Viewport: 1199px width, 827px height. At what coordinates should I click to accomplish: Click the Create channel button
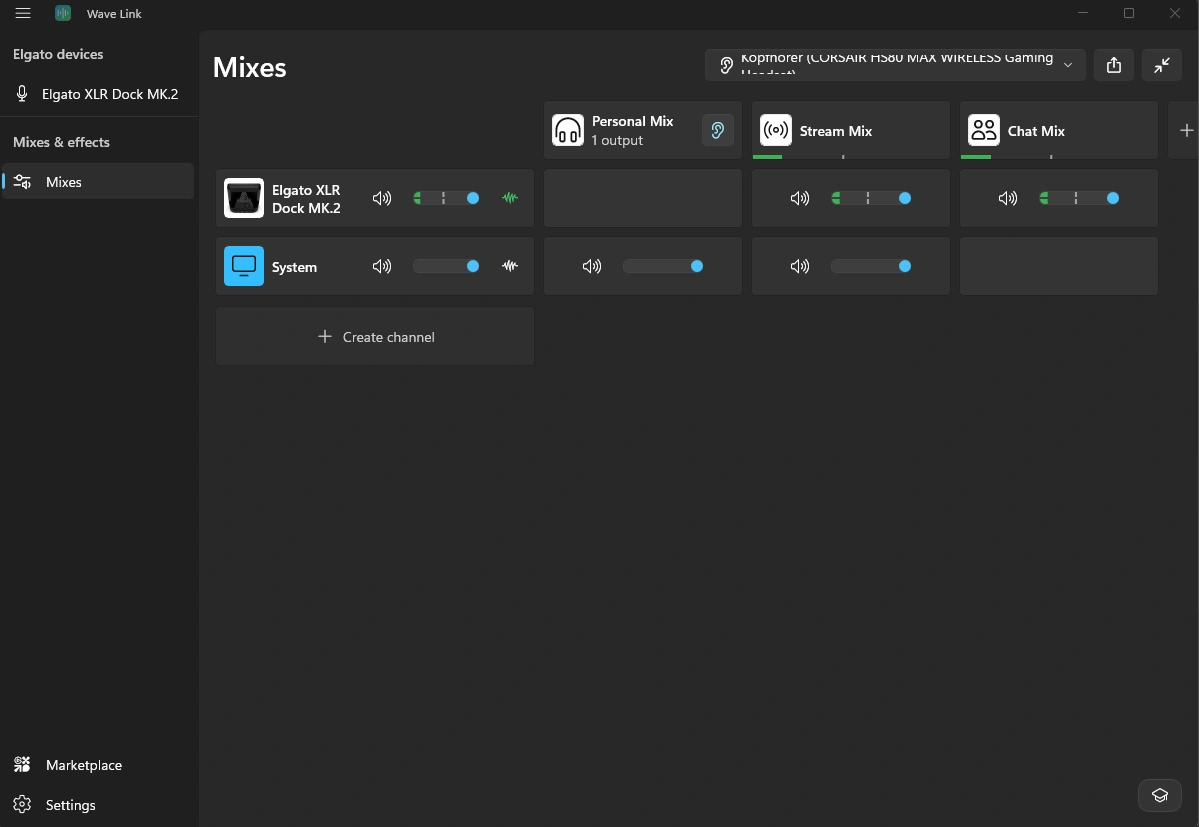coord(375,336)
